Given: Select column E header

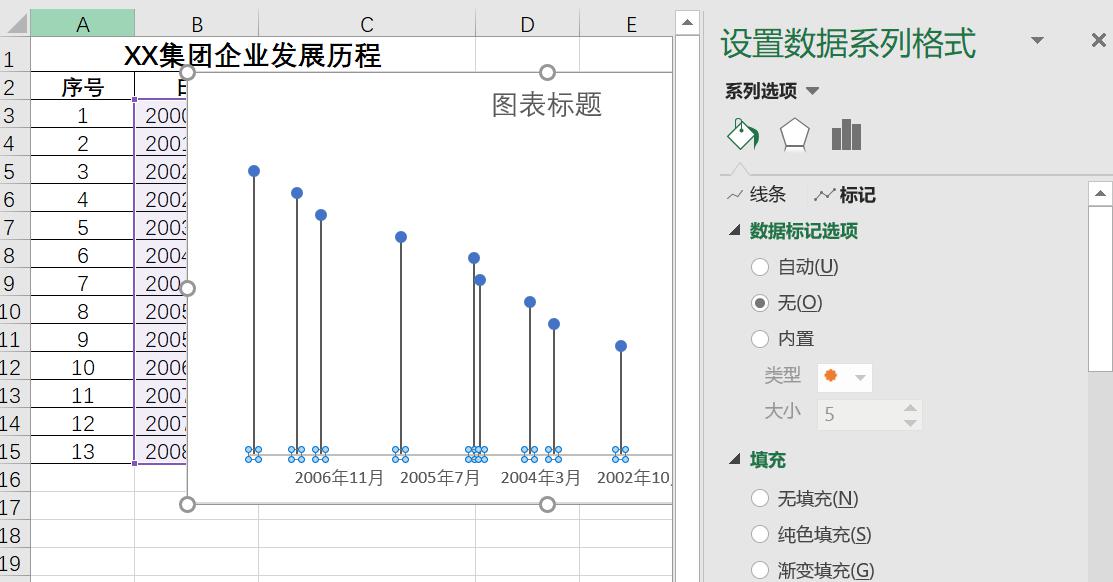Looking at the screenshot, I should (x=631, y=24).
